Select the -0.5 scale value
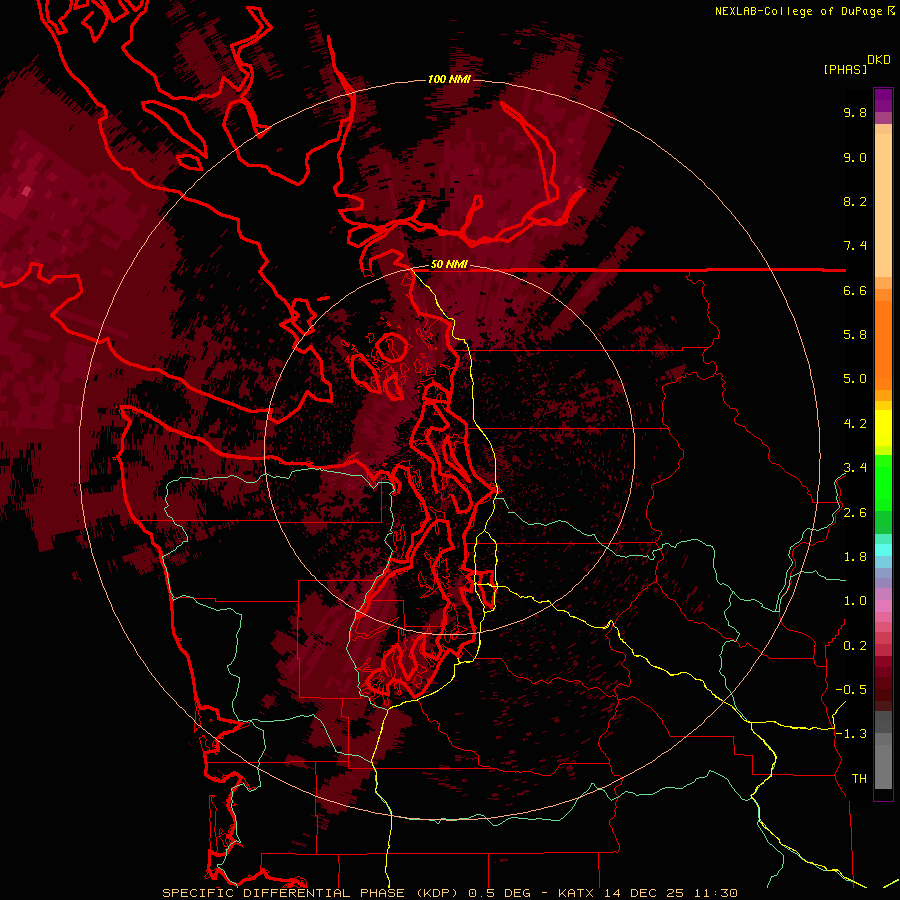Screen dimensions: 900x900 tap(851, 690)
